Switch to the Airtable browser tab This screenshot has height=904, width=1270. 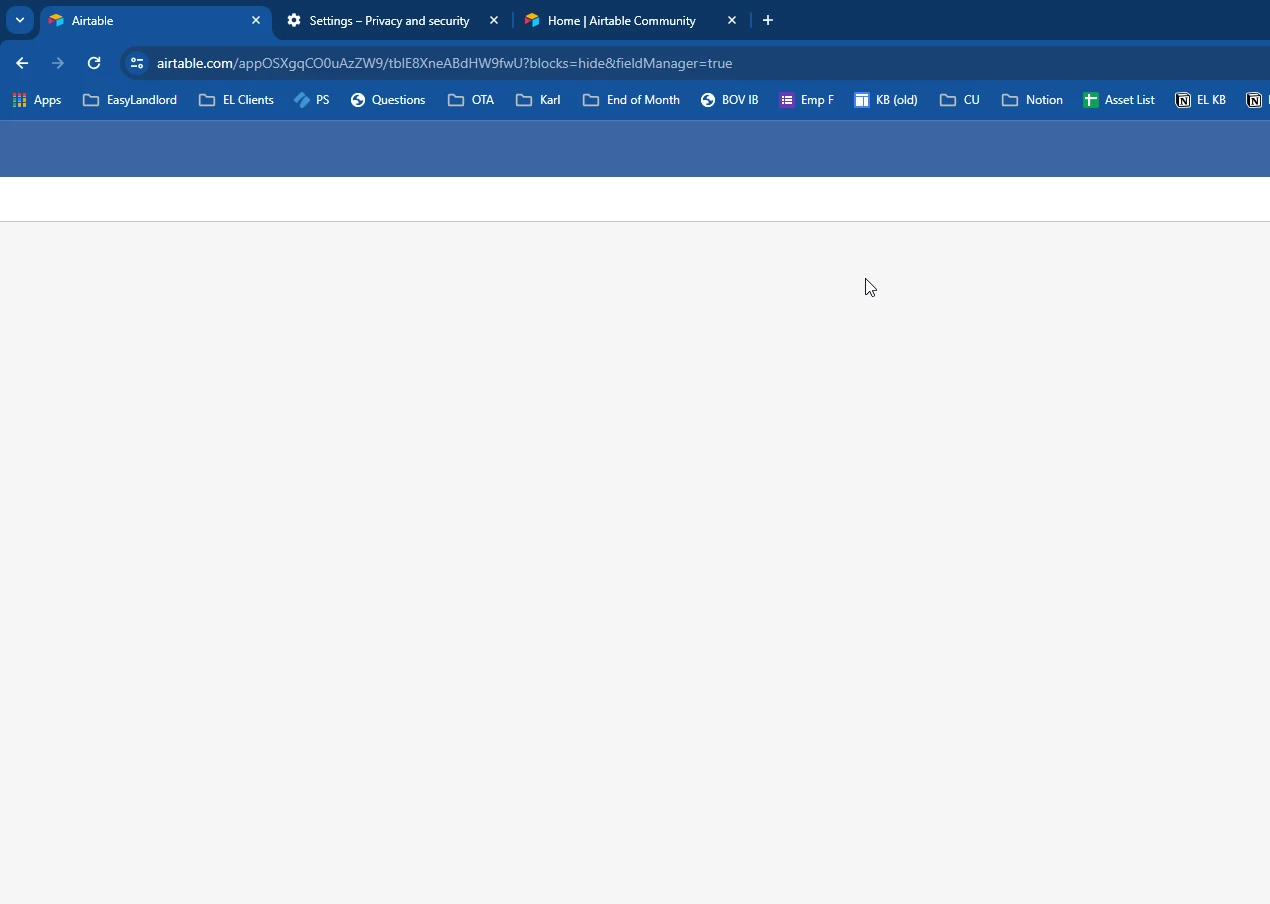155,20
